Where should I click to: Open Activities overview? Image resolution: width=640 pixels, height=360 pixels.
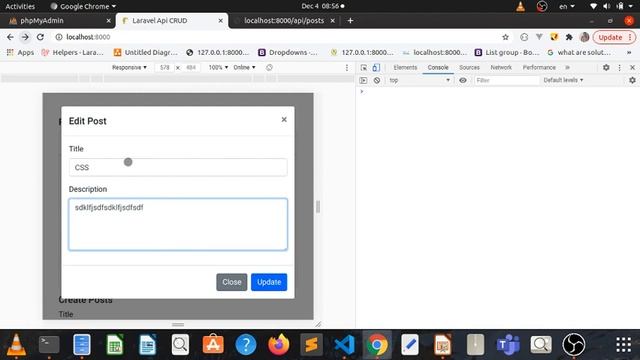pyautogui.click(x=20, y=6)
